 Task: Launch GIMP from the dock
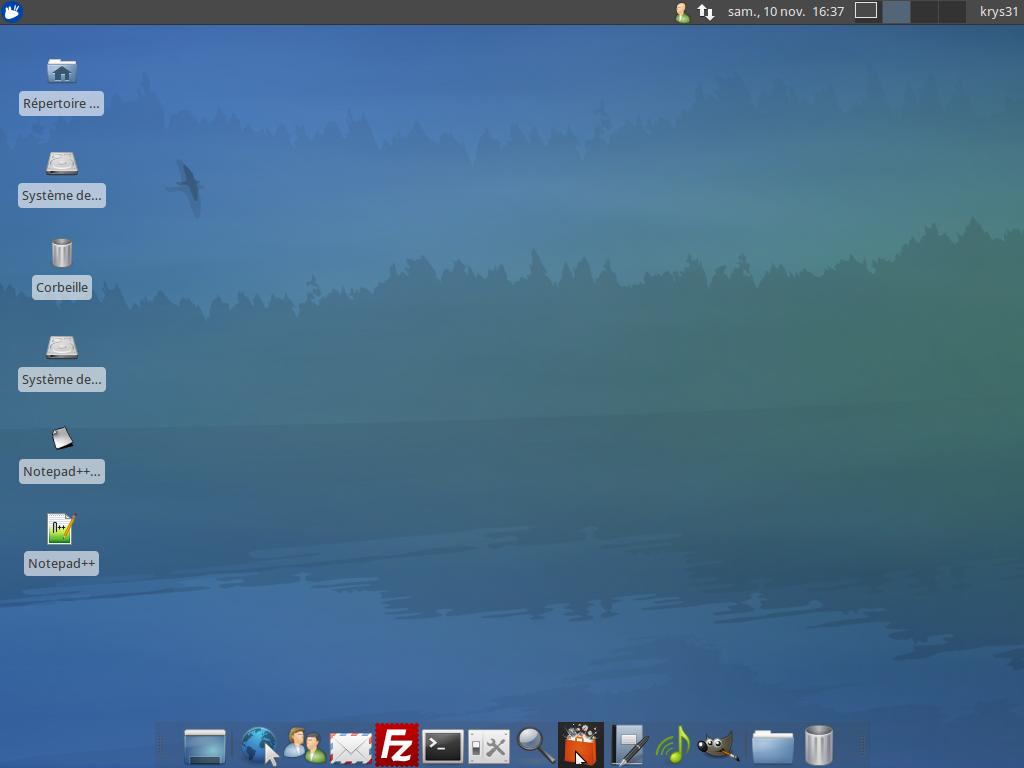[x=718, y=746]
